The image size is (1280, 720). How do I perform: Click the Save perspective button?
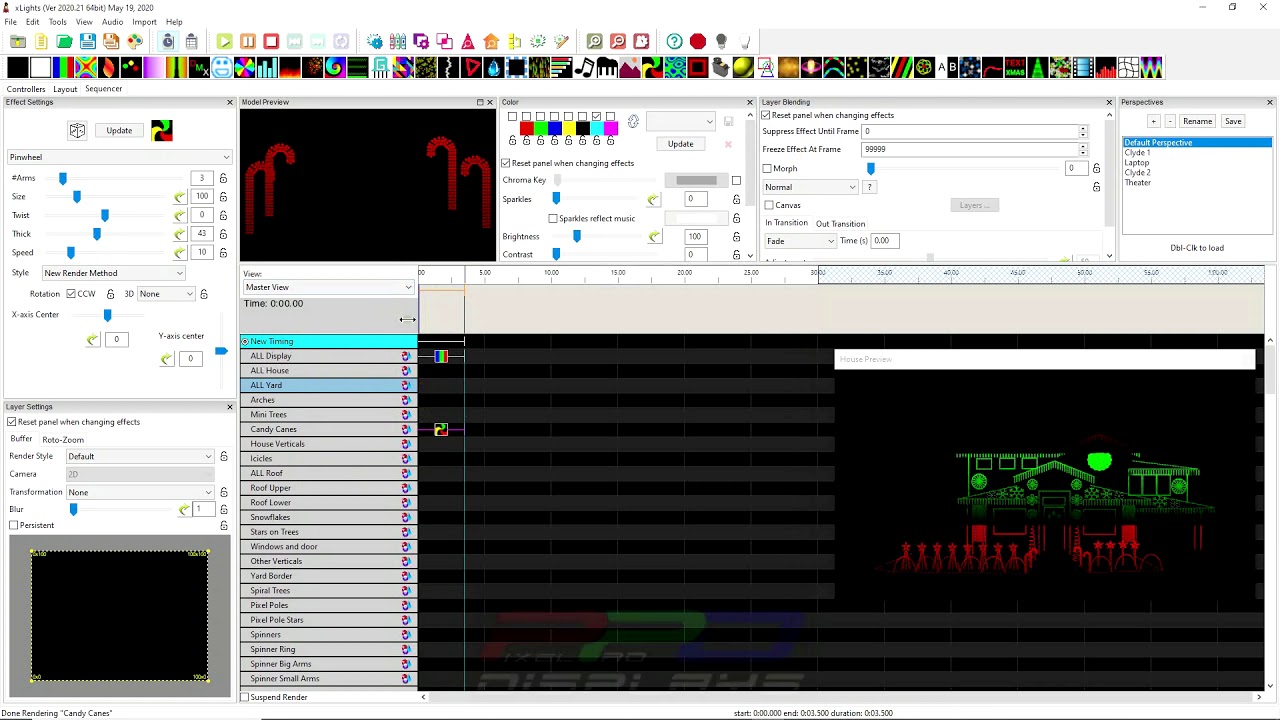click(x=1233, y=121)
